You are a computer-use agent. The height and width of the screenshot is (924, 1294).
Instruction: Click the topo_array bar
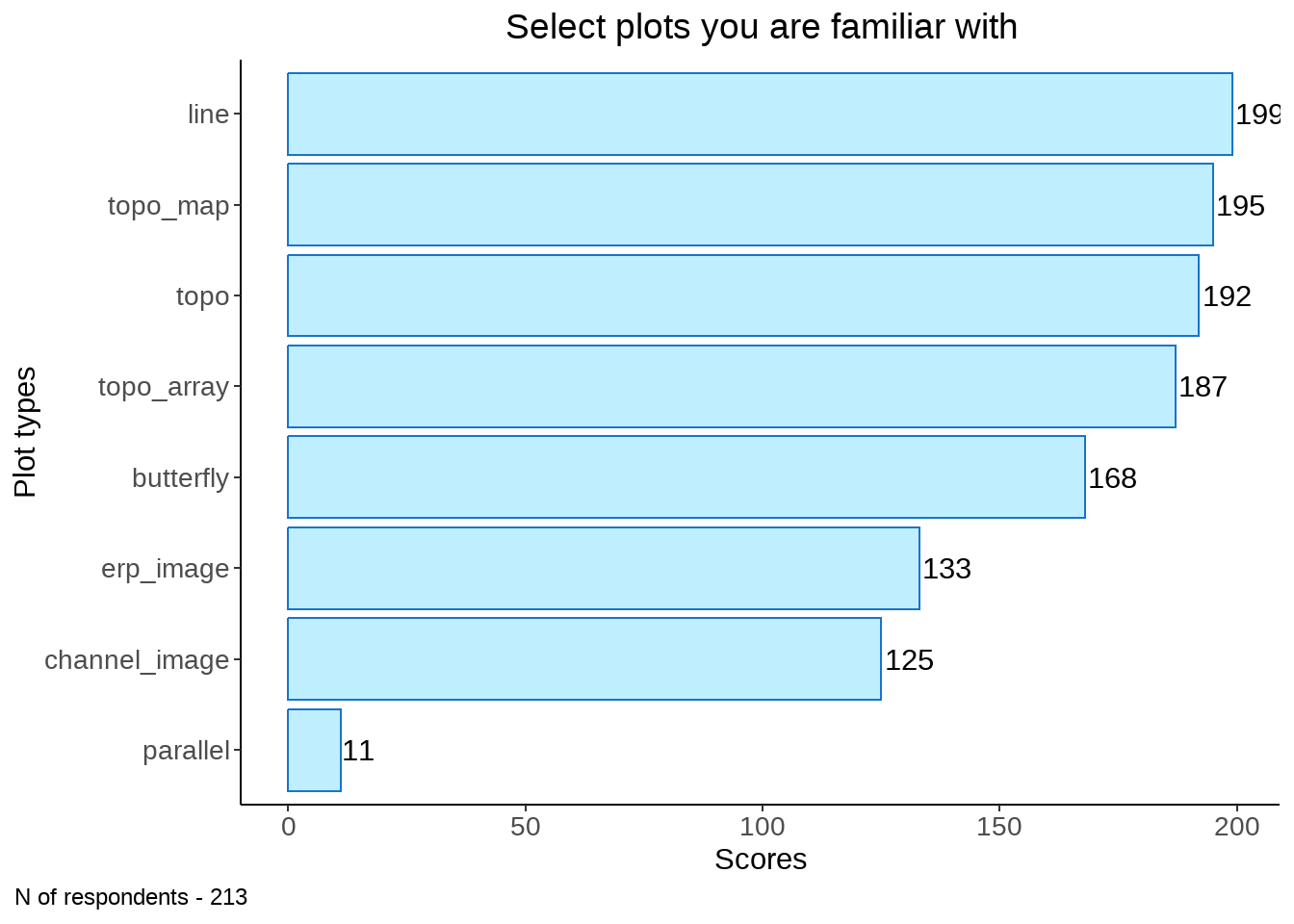coord(732,387)
